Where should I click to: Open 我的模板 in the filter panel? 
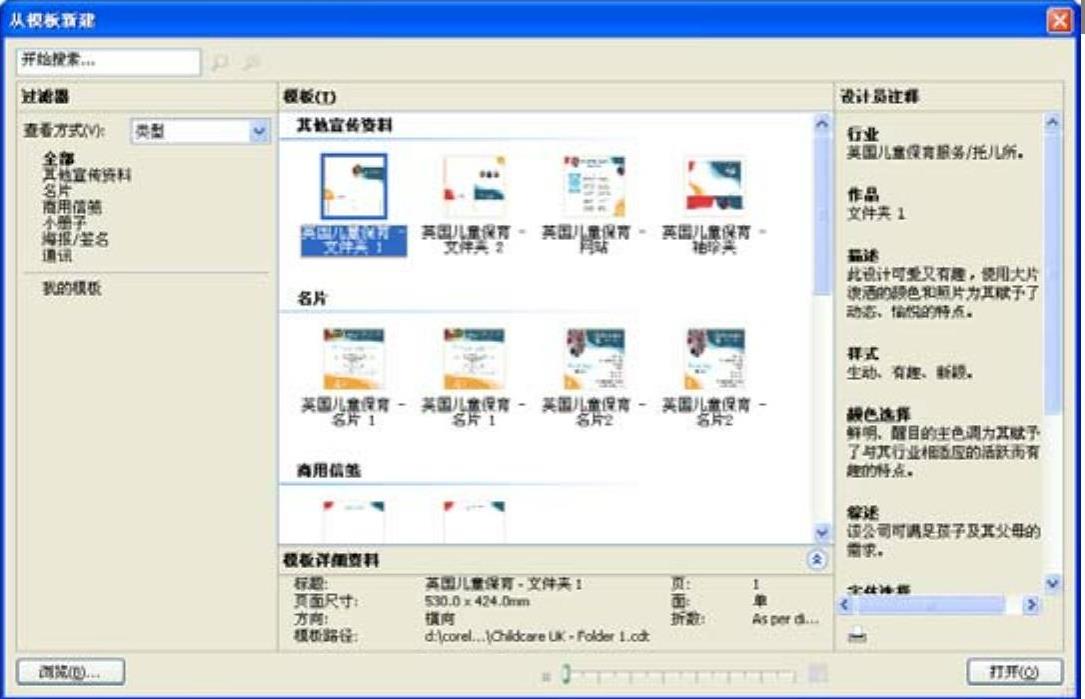click(72, 288)
